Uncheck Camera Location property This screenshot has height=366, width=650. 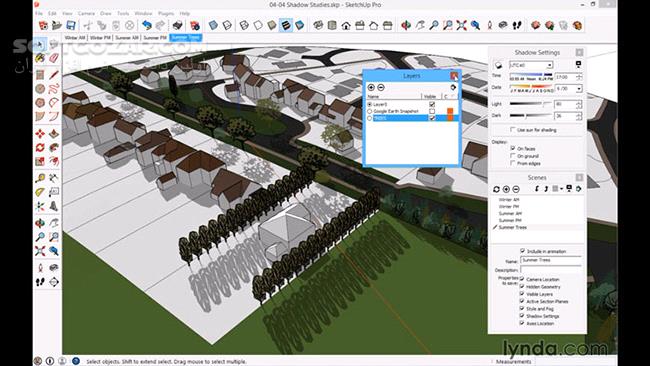522,279
